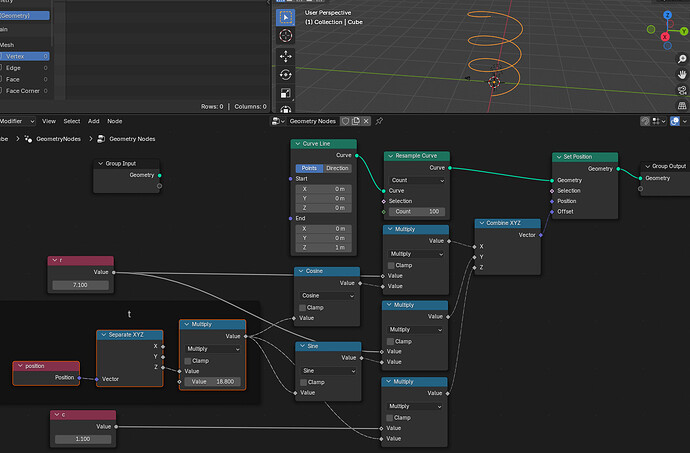
Task: Click the blue Z axis gizmo handle
Action: [x=668, y=15]
